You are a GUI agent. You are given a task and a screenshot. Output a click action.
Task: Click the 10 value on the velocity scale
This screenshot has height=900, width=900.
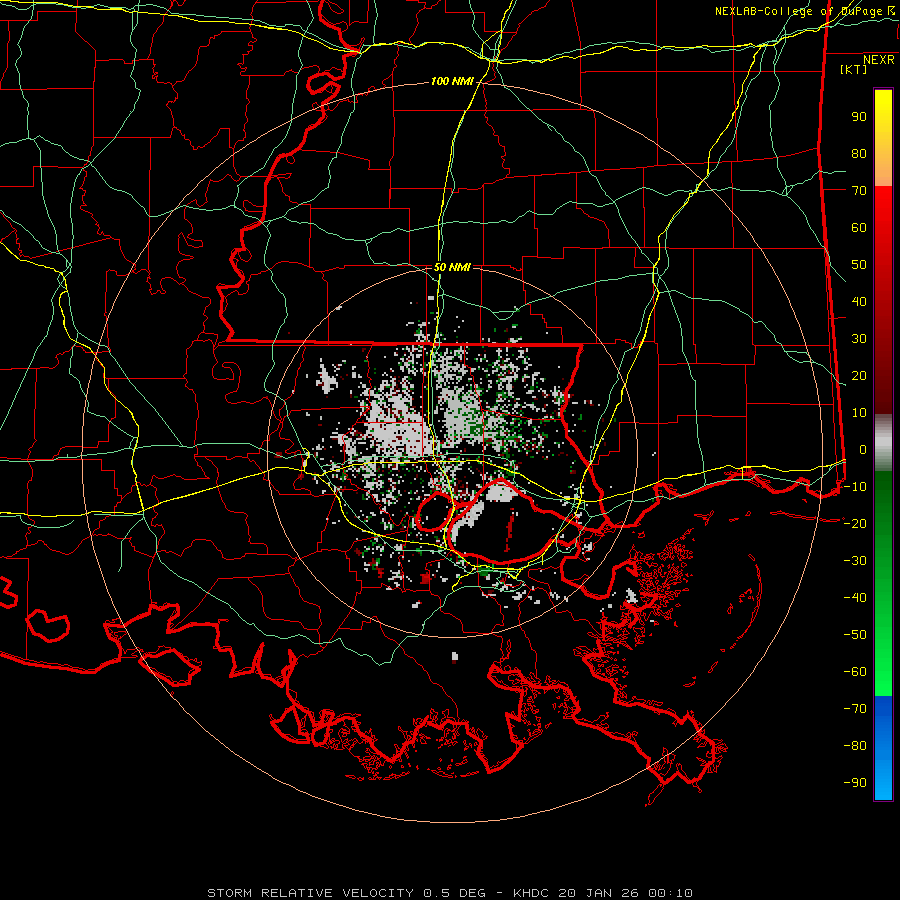click(x=859, y=413)
